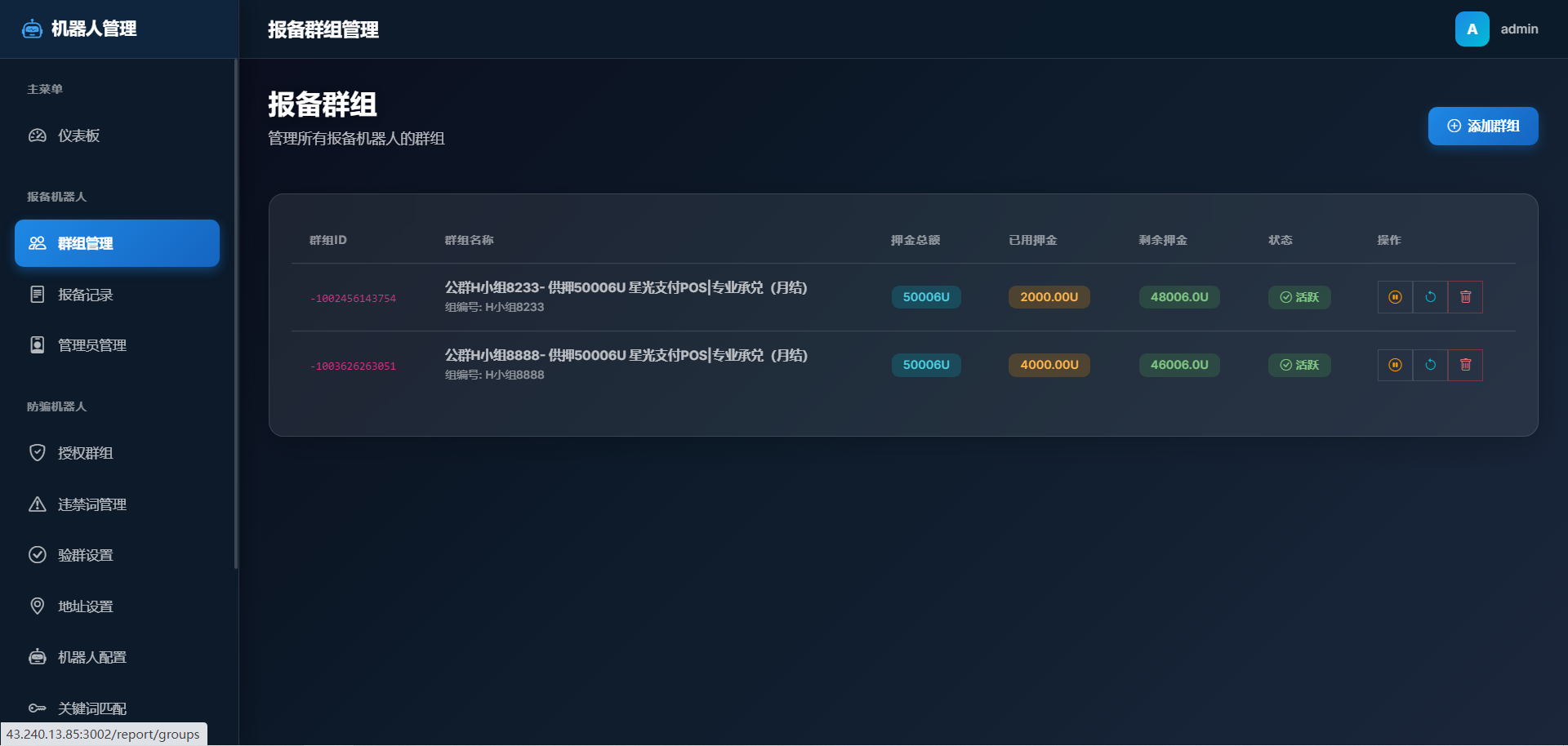Delete the H小组8233 group

click(x=1465, y=297)
